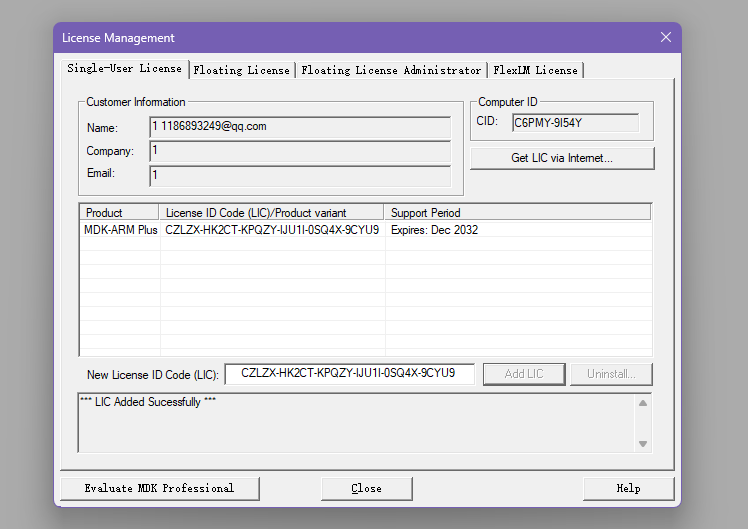Click the Uninstall... button

(611, 374)
